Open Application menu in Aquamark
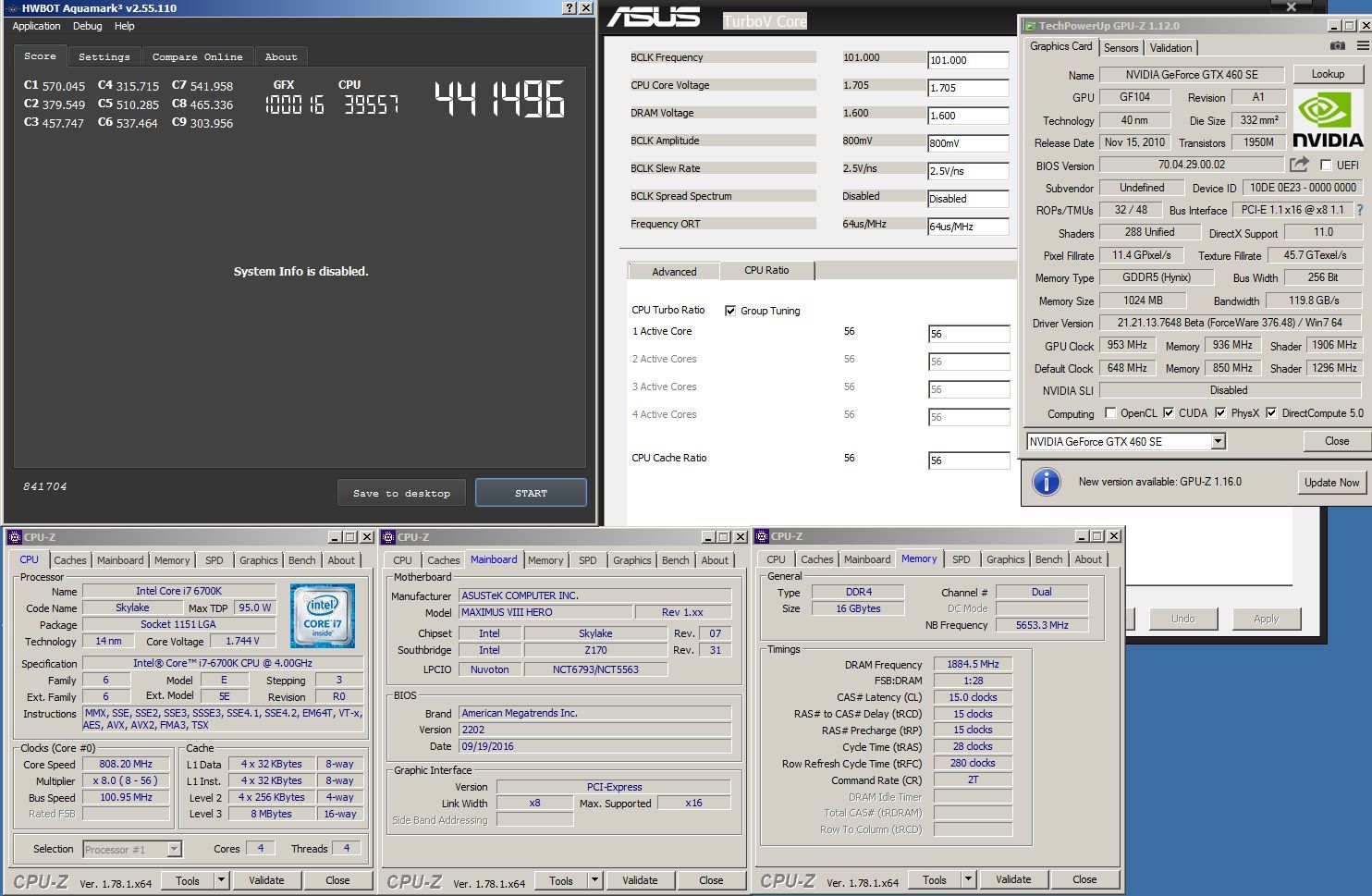The width and height of the screenshot is (1372, 896). [x=36, y=27]
